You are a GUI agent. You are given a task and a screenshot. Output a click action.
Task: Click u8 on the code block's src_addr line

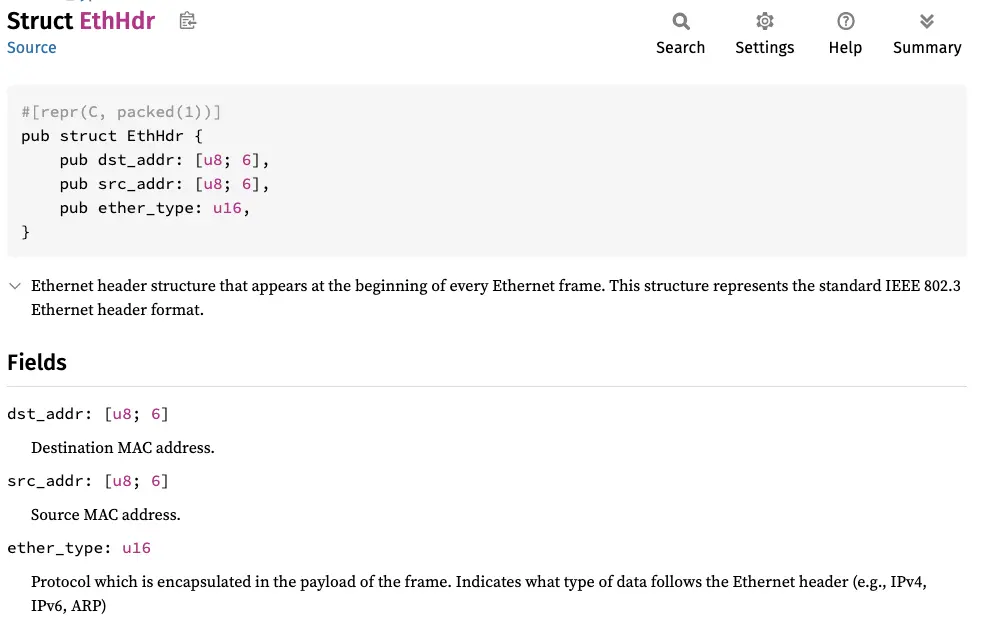212,184
